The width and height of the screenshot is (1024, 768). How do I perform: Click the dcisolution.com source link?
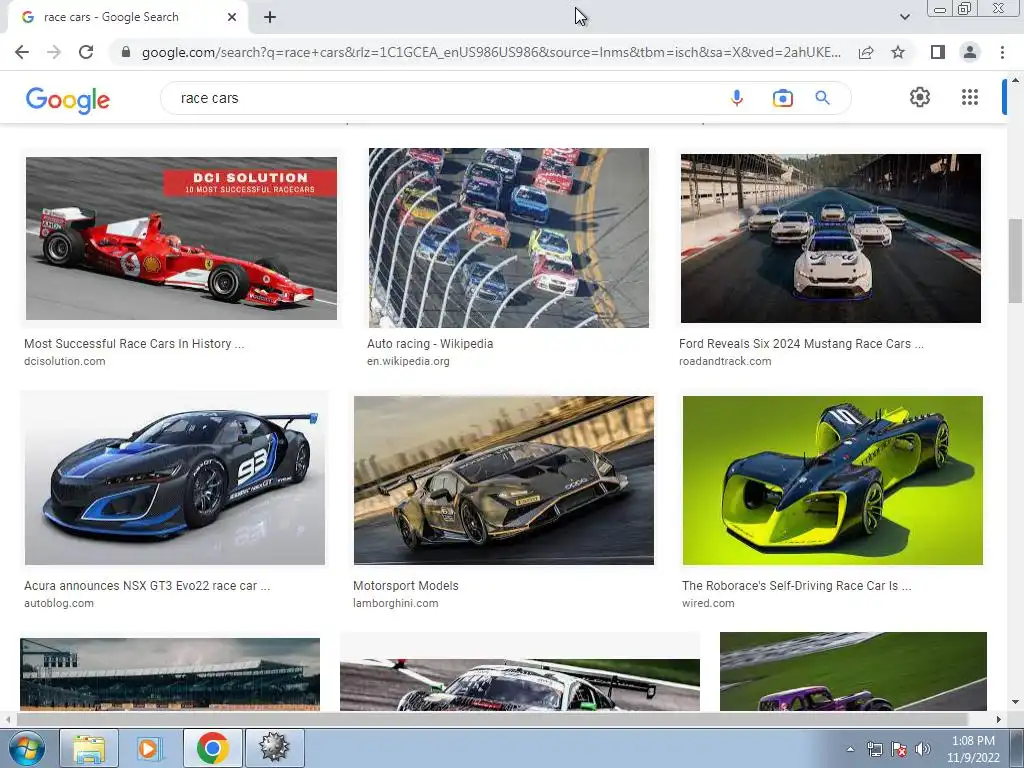pyautogui.click(x=65, y=361)
